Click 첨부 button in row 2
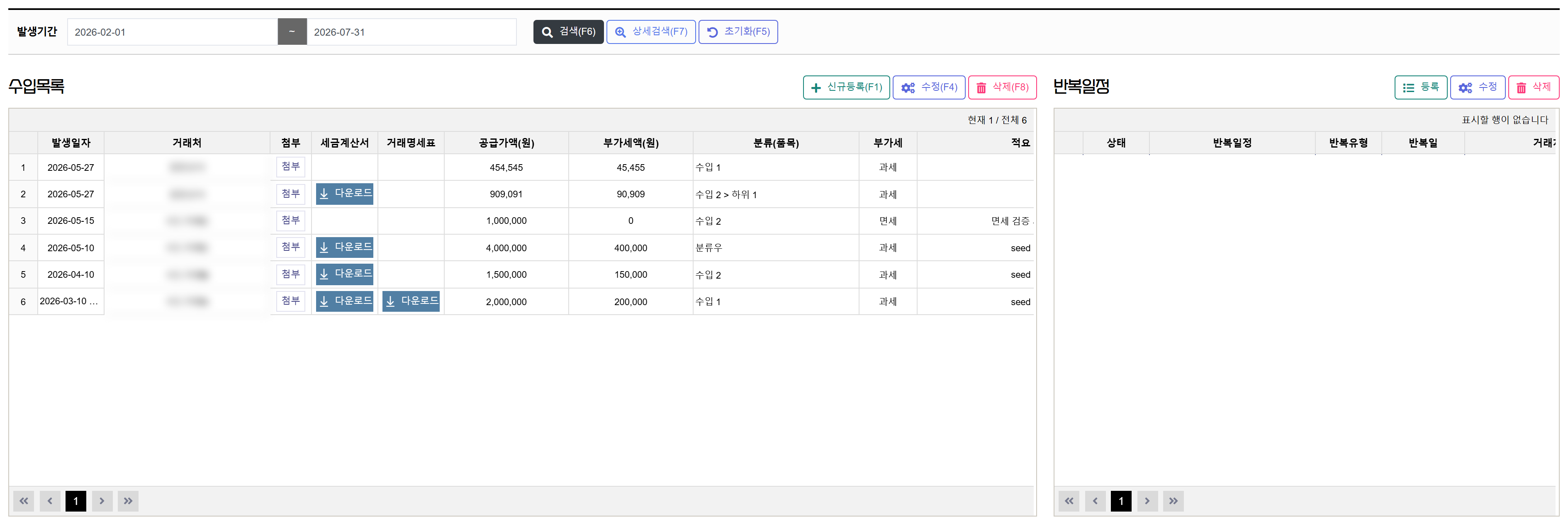This screenshot has height=524, width=1568. click(290, 194)
